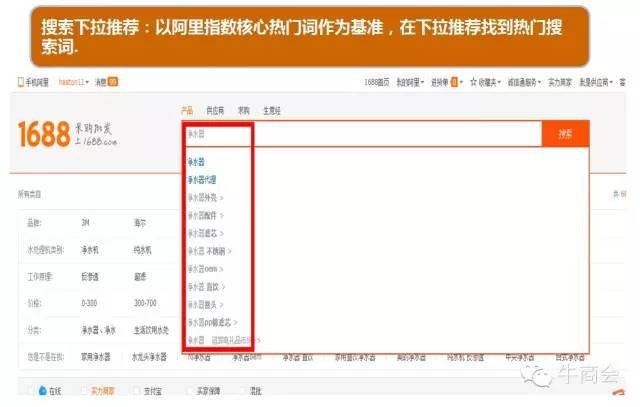Pick the 净水器 不锈钢 suggestion

click(207, 251)
